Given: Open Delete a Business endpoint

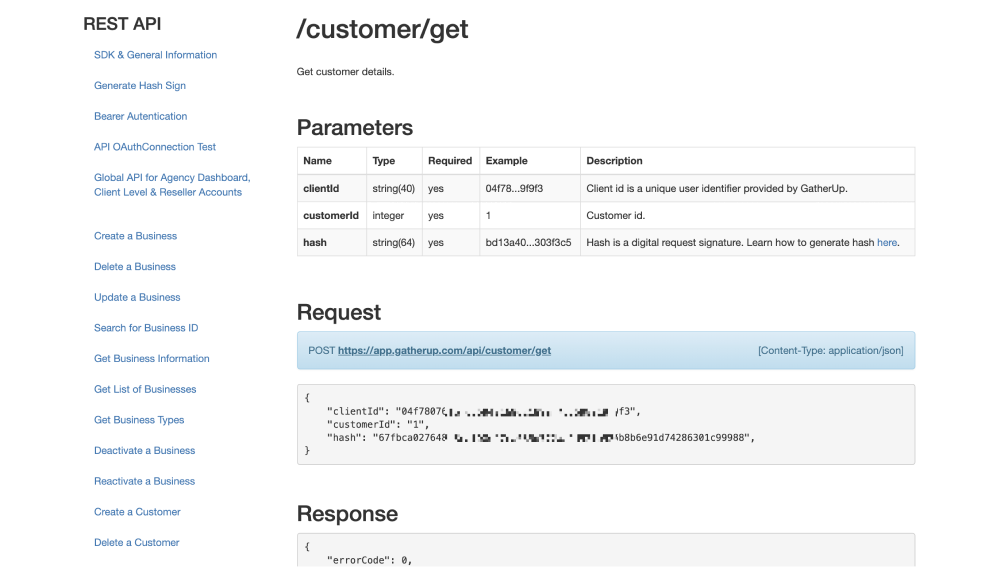Looking at the screenshot, I should coord(135,267).
